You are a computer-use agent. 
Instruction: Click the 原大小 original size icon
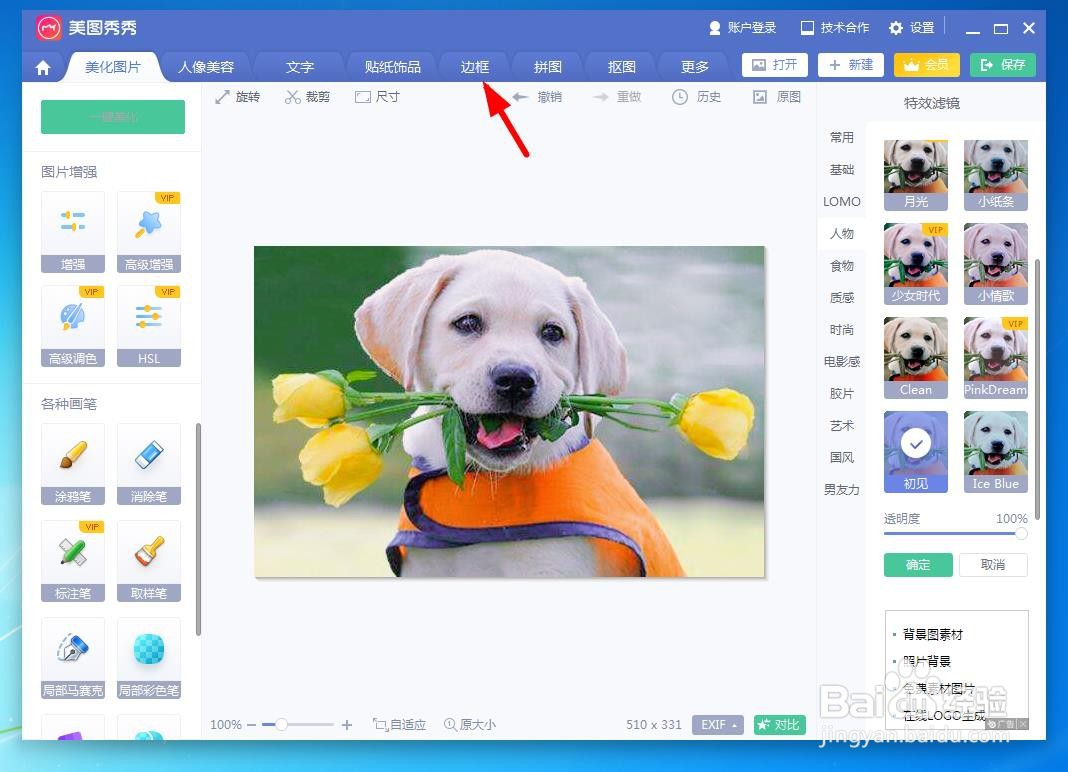pyautogui.click(x=470, y=725)
